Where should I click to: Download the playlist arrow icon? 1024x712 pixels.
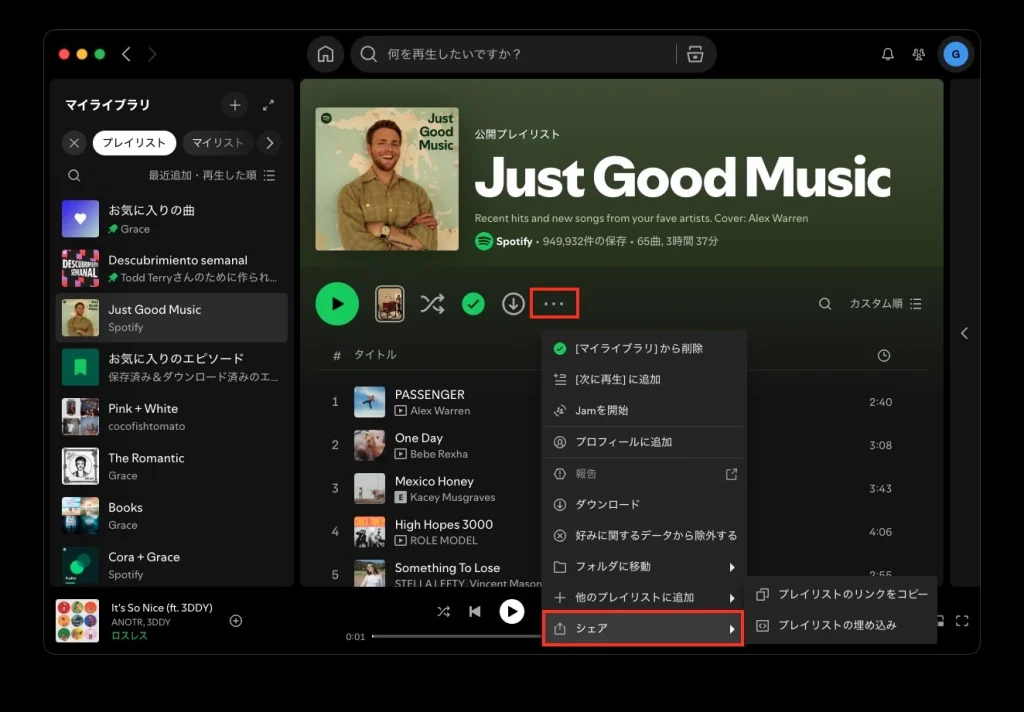(x=513, y=304)
